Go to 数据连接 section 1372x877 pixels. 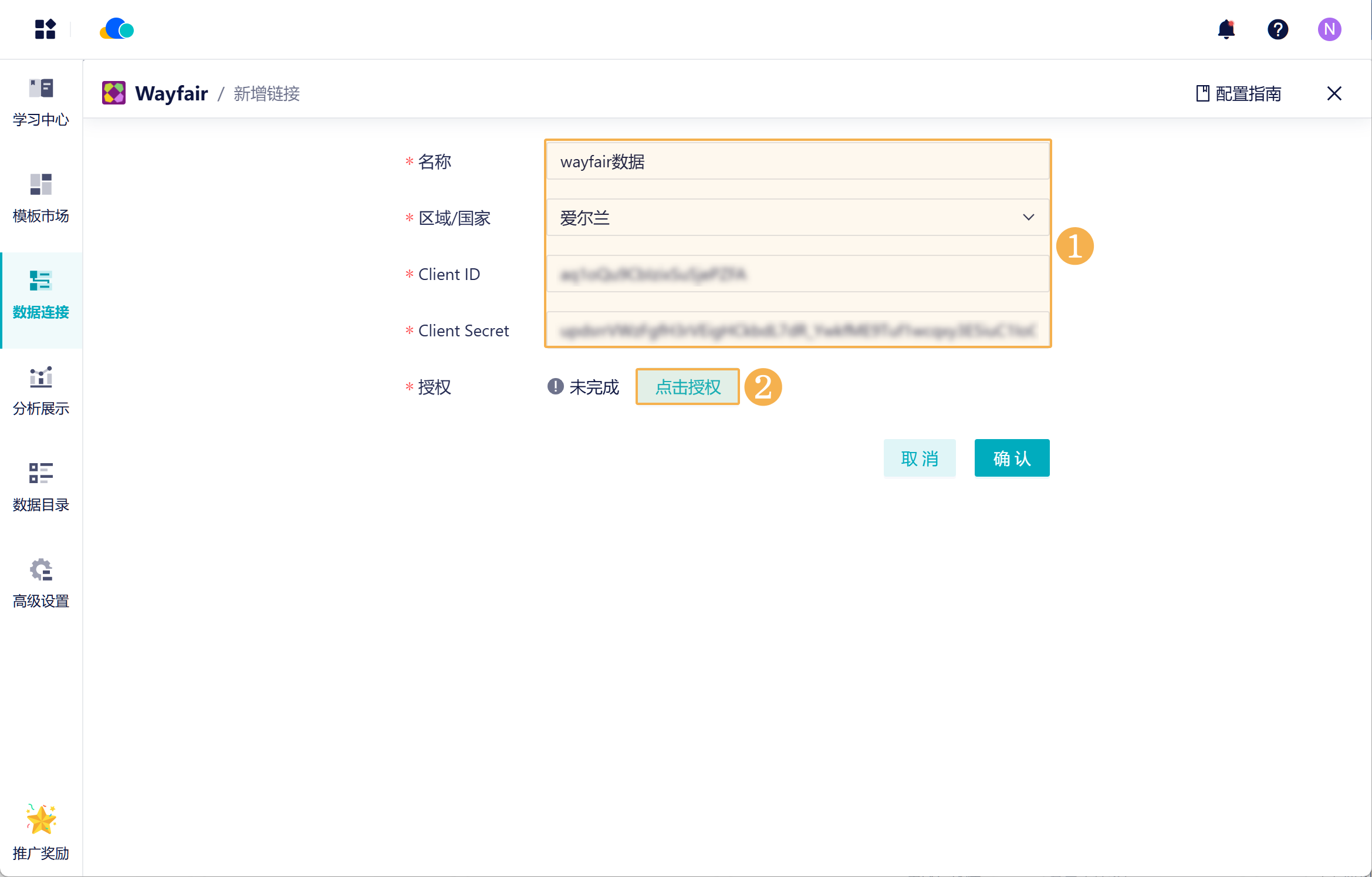click(41, 295)
